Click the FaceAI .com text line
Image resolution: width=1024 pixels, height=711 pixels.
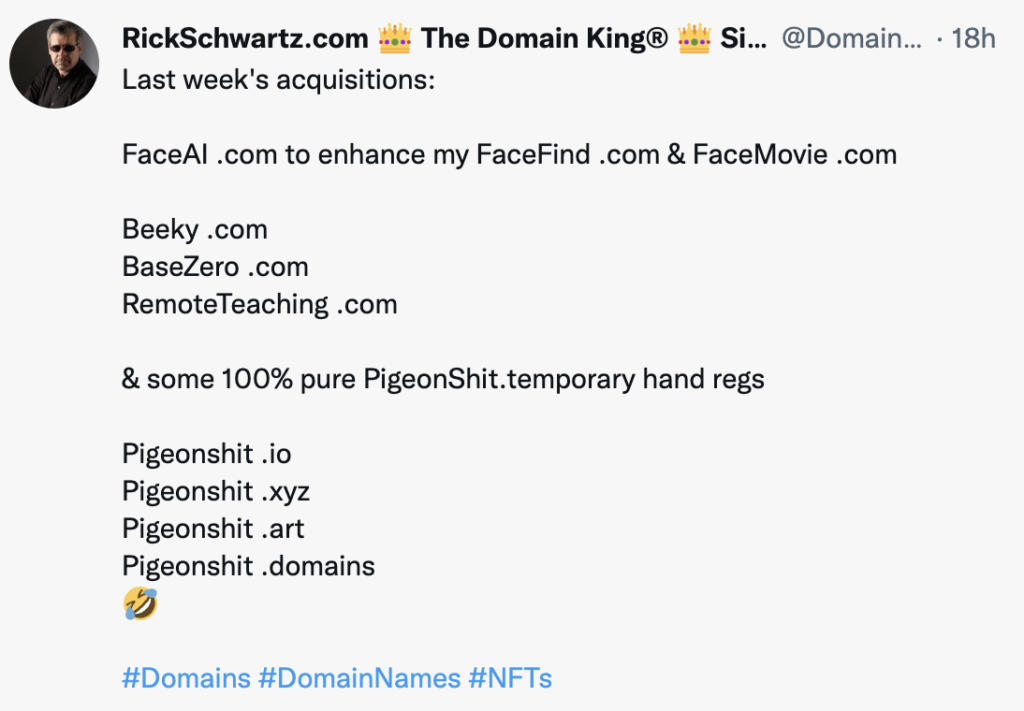[509, 154]
